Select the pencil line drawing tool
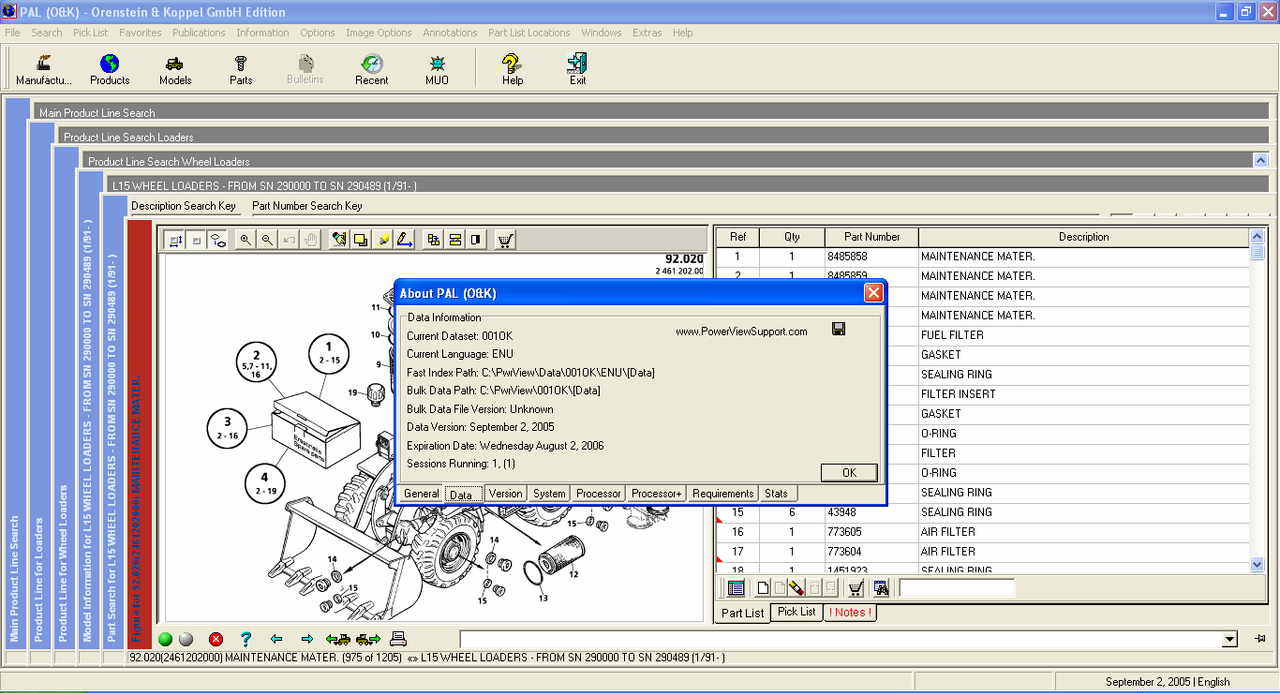Image resolution: width=1280 pixels, height=693 pixels. [404, 240]
